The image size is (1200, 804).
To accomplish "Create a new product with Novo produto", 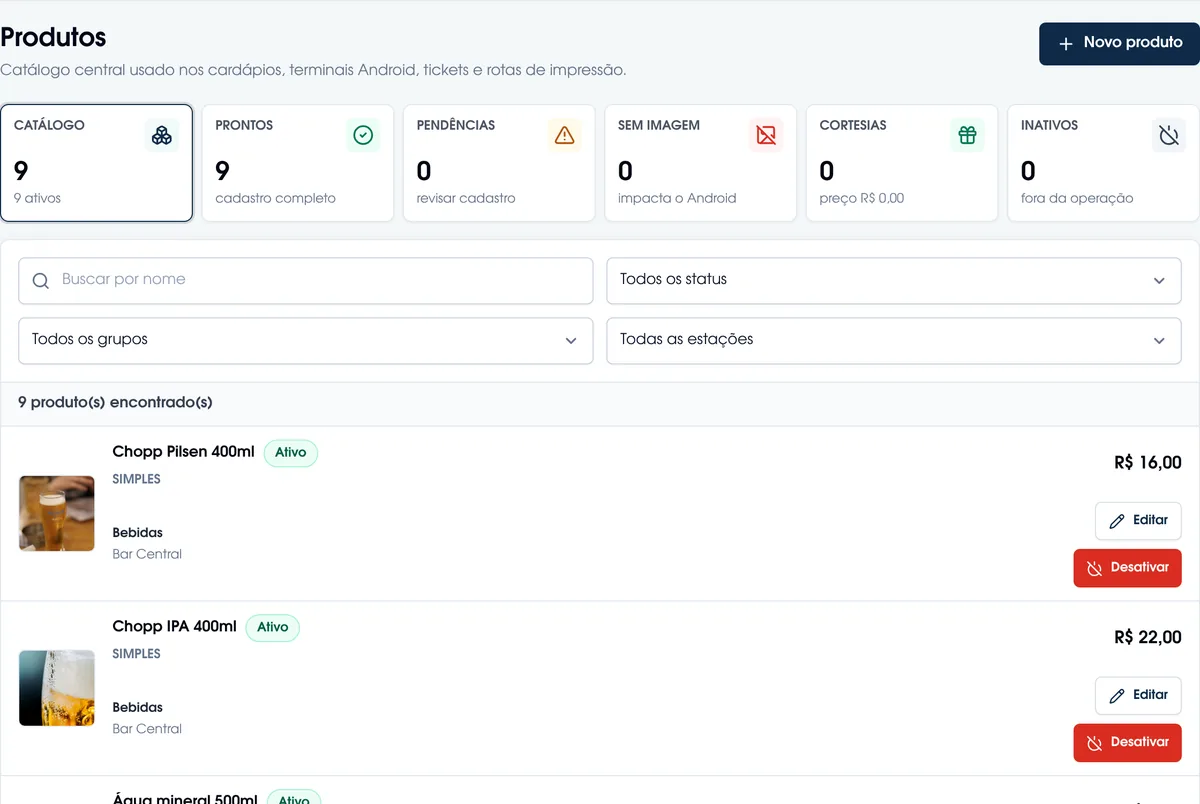I will click(1119, 44).
